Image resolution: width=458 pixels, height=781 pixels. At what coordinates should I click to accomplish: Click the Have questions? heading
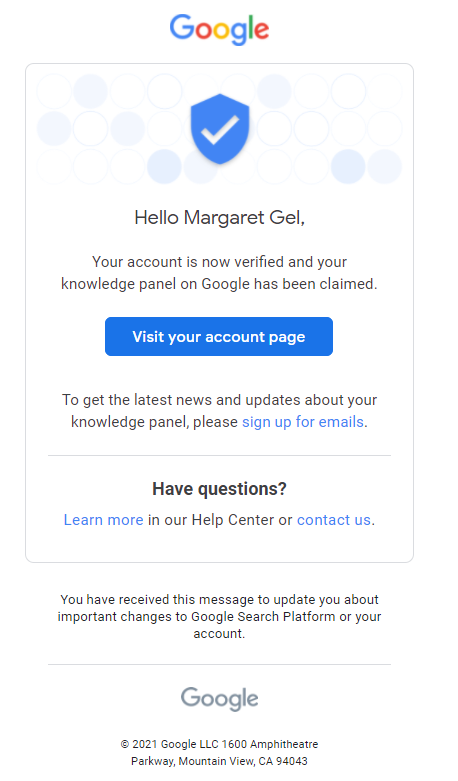(x=220, y=489)
